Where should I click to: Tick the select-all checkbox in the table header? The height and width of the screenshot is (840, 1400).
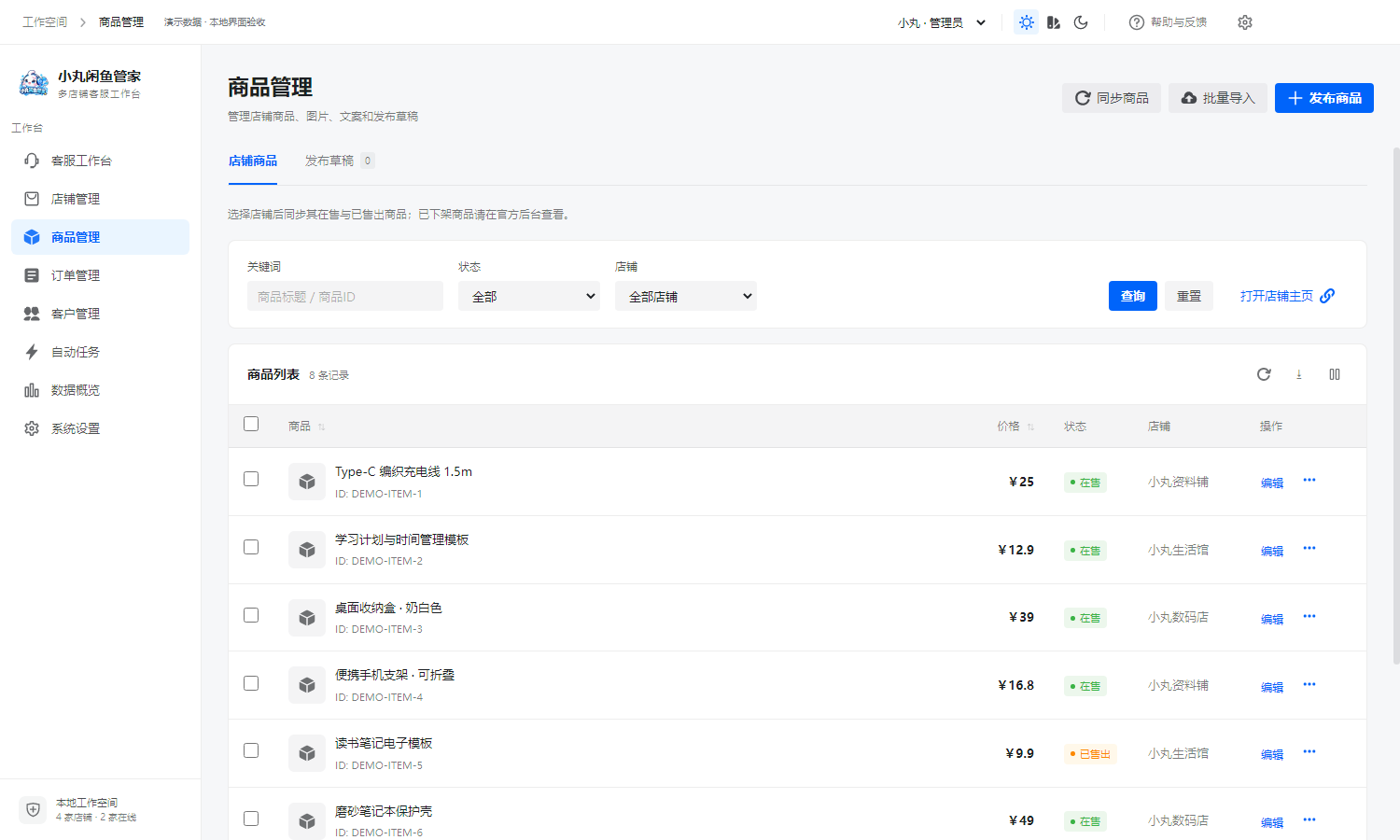click(251, 424)
